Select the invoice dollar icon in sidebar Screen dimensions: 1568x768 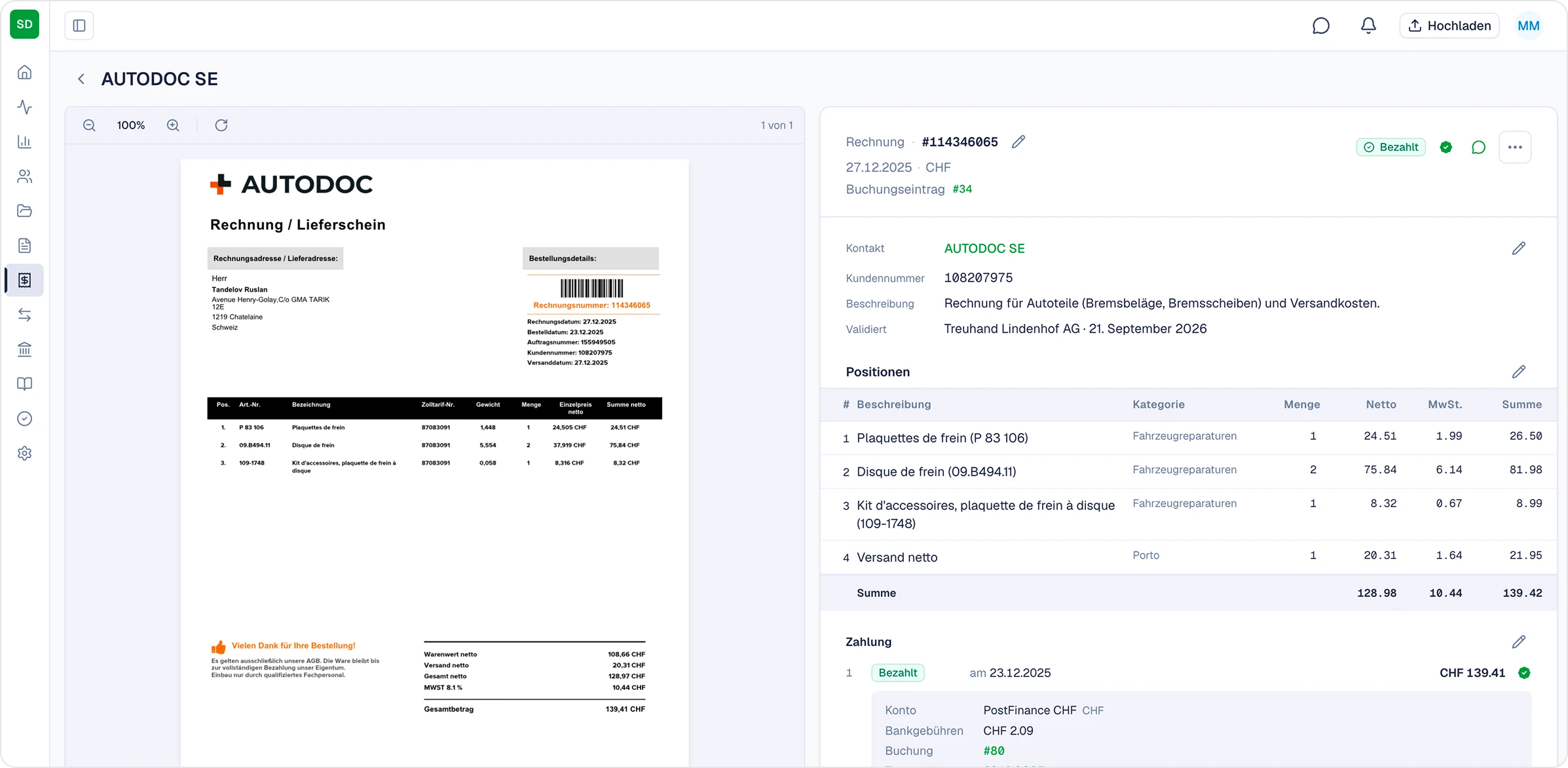(x=24, y=280)
